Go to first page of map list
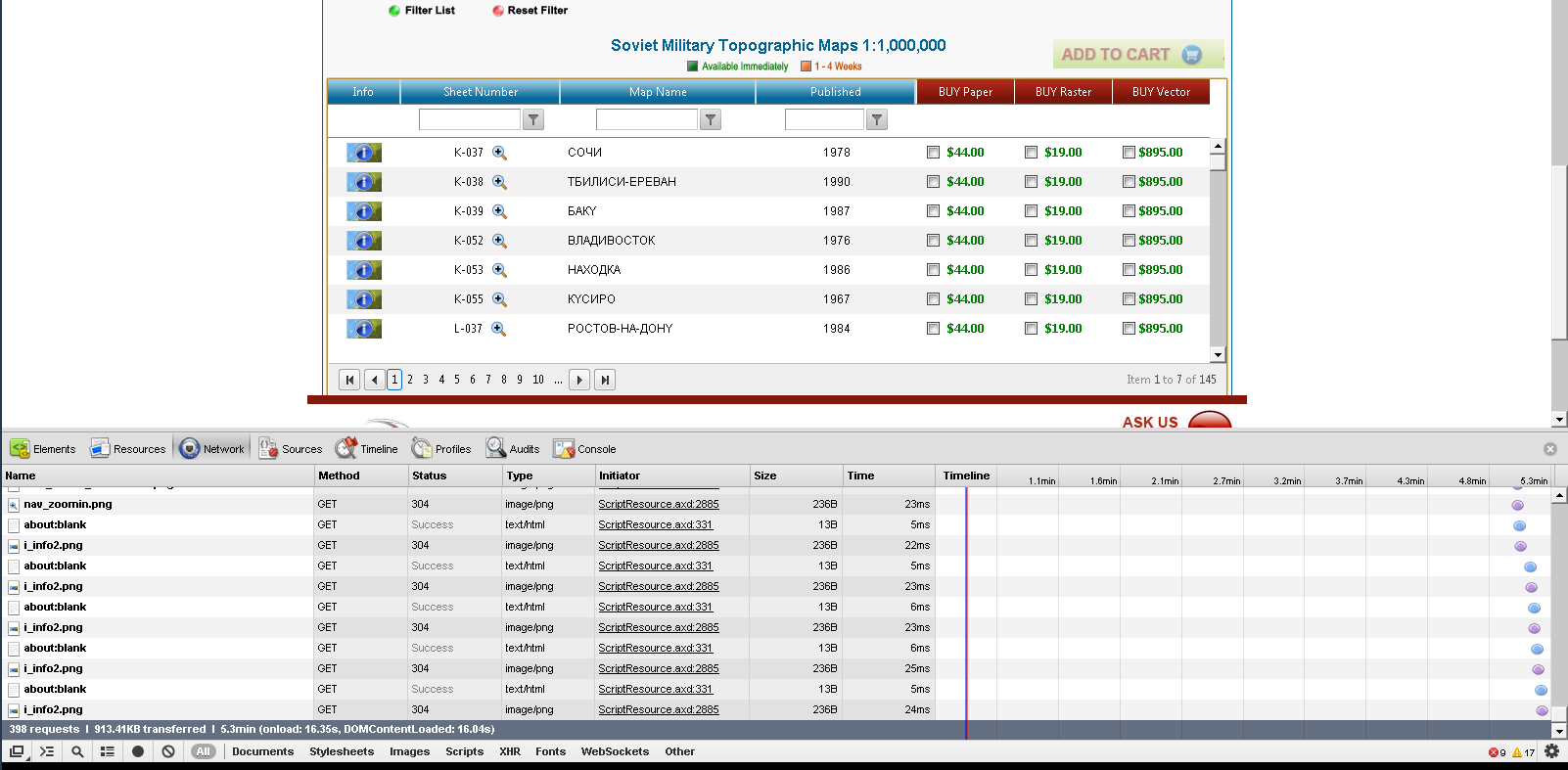This screenshot has height=770, width=1568. click(349, 380)
